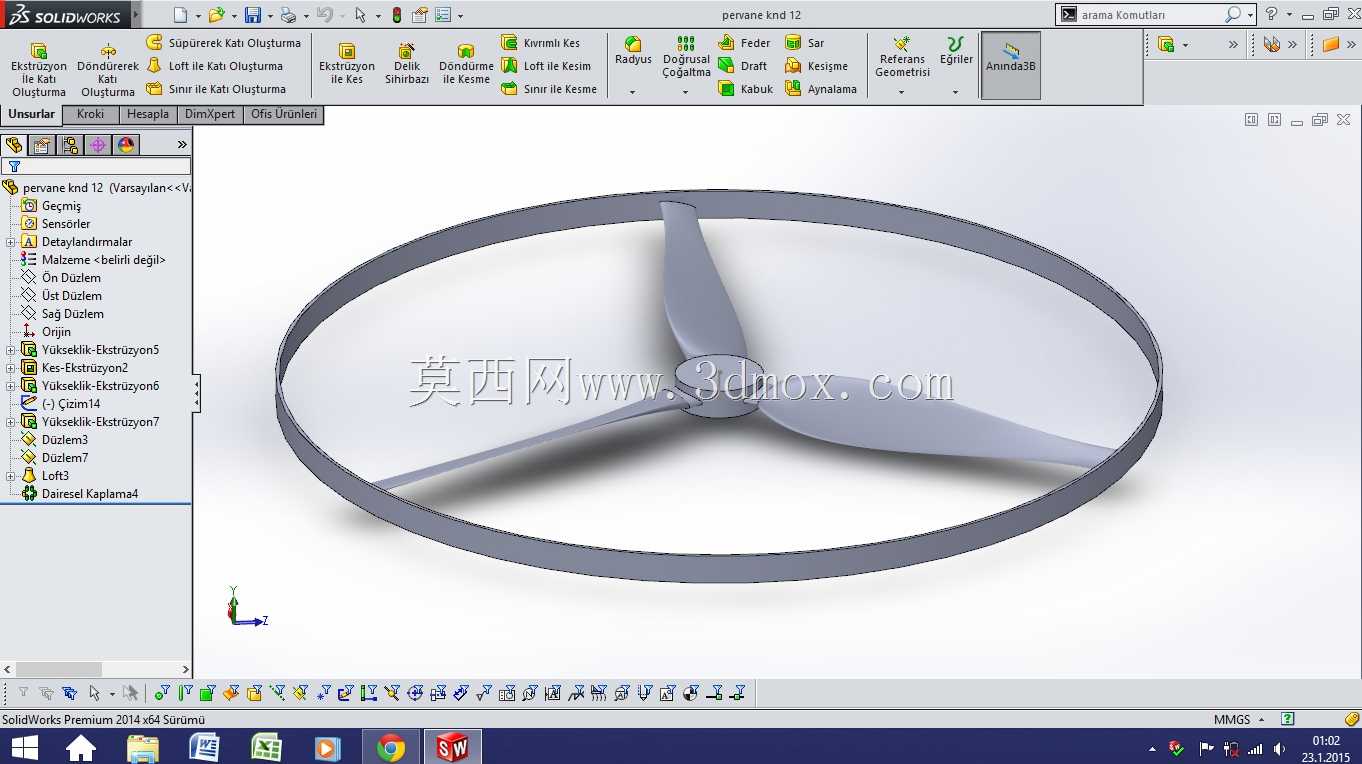Activate the Ekstrüzyon ile Kes tool
Viewport: 1362px width, 764px height.
347,63
